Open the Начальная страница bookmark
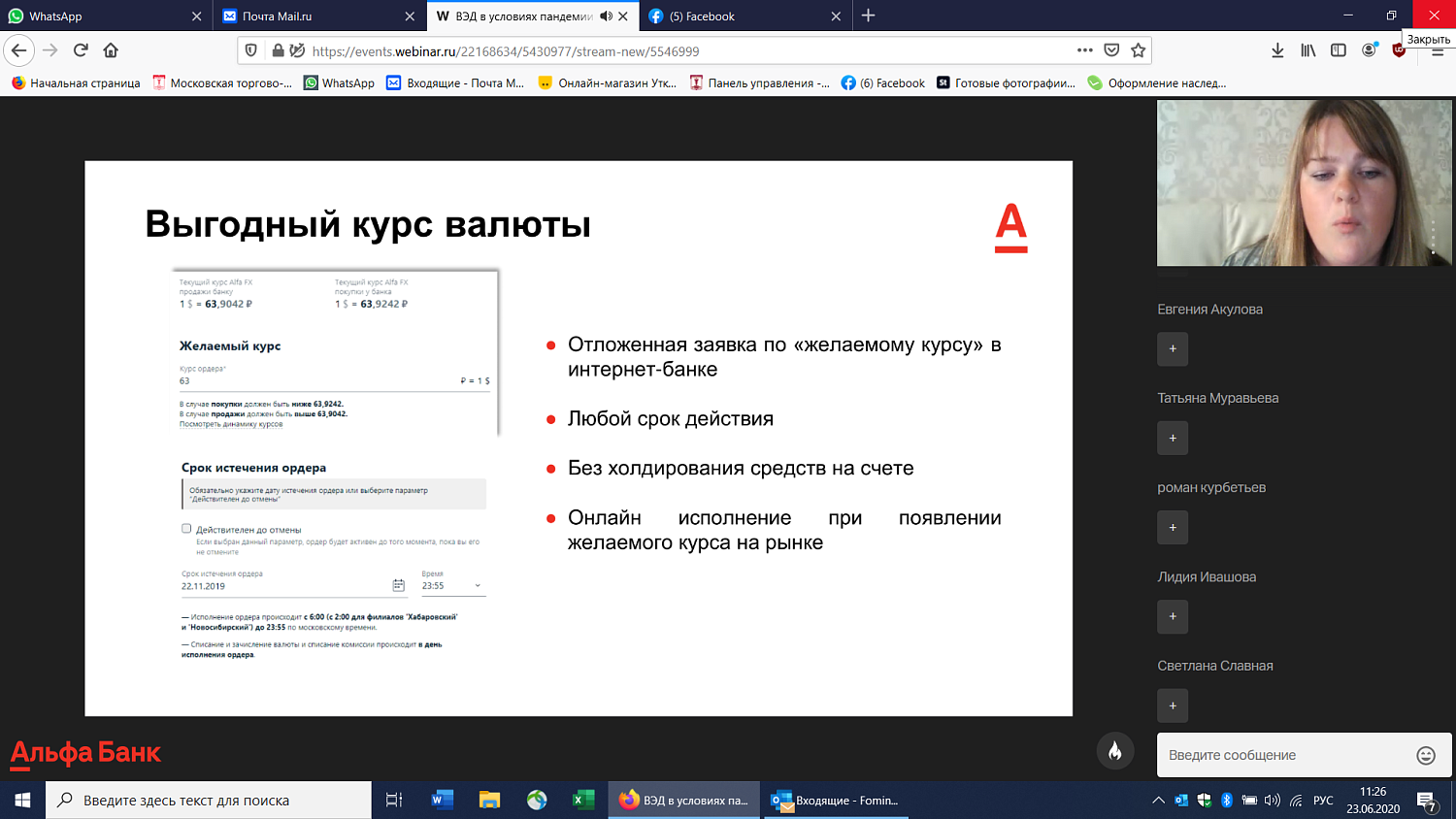Viewport: 1456px width, 819px height. click(76, 82)
